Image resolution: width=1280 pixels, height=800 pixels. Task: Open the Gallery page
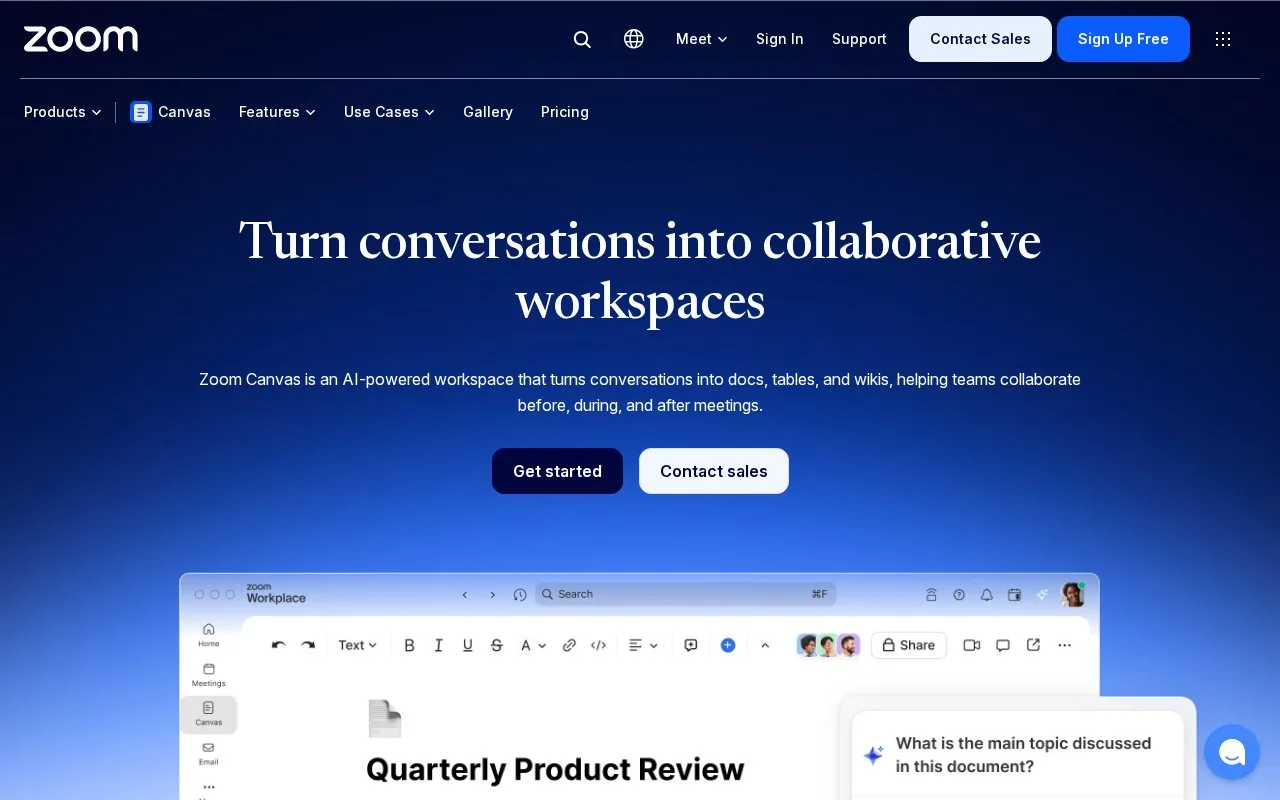(488, 112)
